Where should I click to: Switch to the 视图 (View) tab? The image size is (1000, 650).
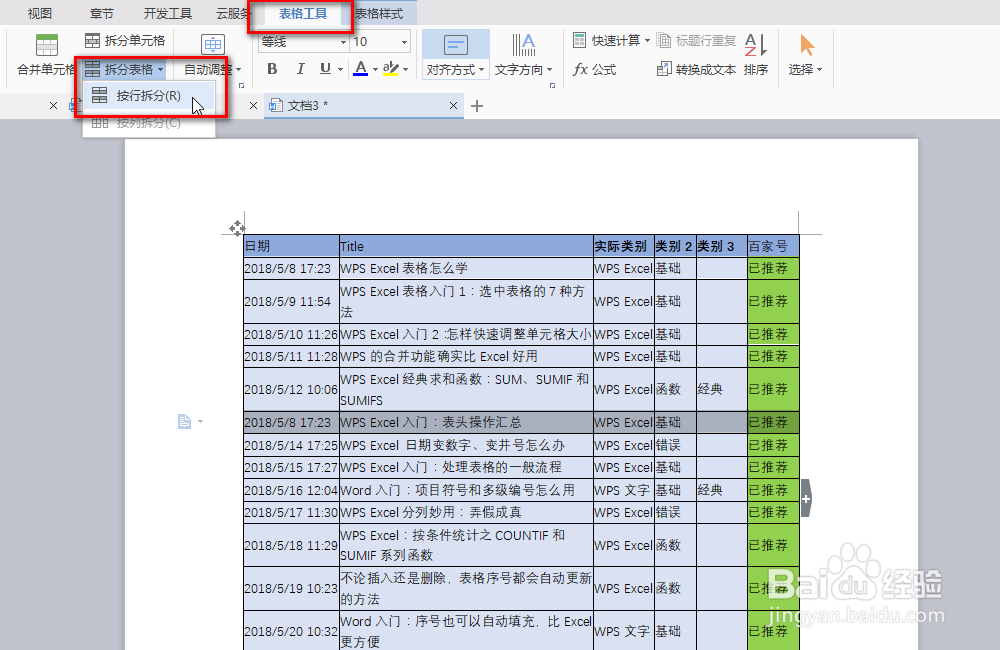[40, 13]
